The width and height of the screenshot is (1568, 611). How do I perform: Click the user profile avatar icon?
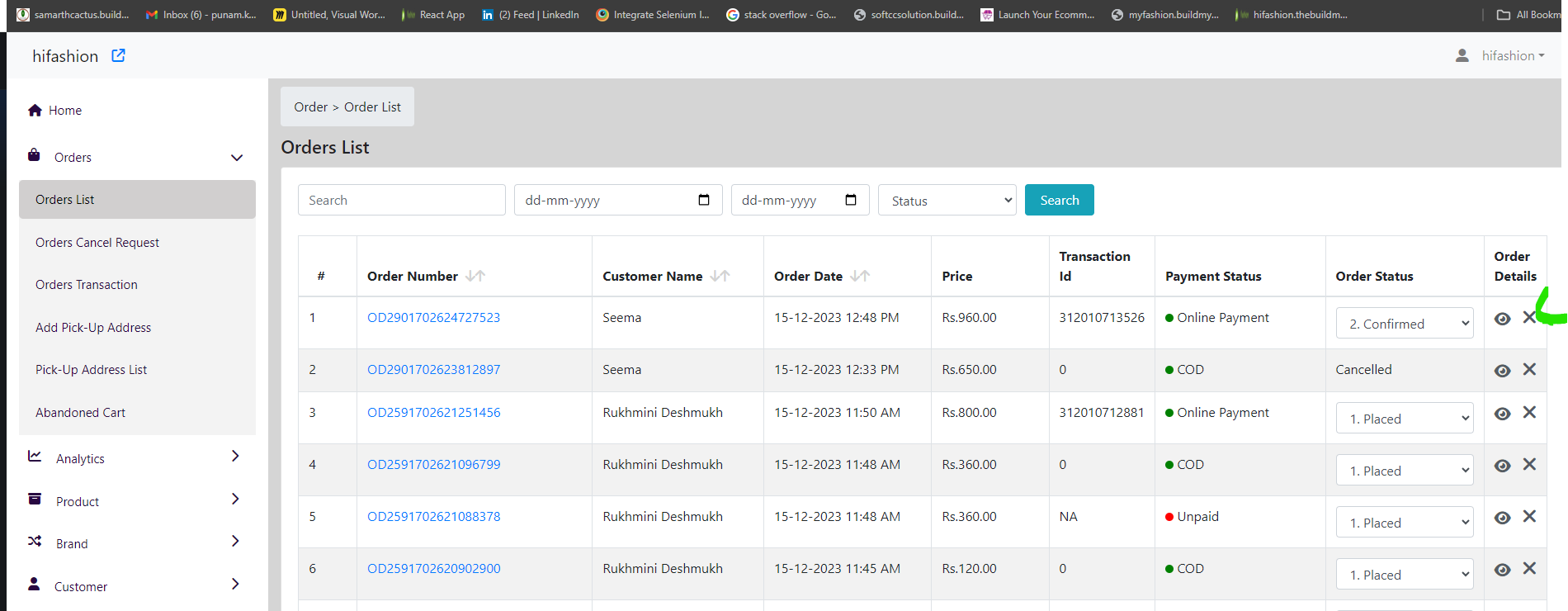[x=1462, y=55]
